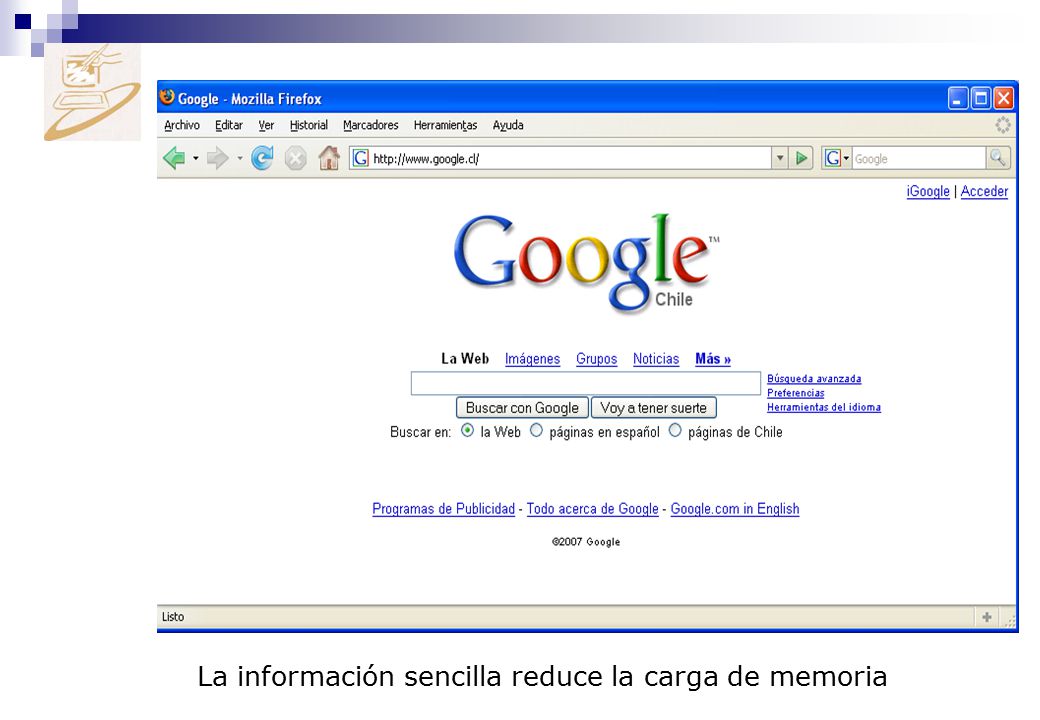Open the Marcadores menu
This screenshot has height=720, width=1040.
click(371, 125)
